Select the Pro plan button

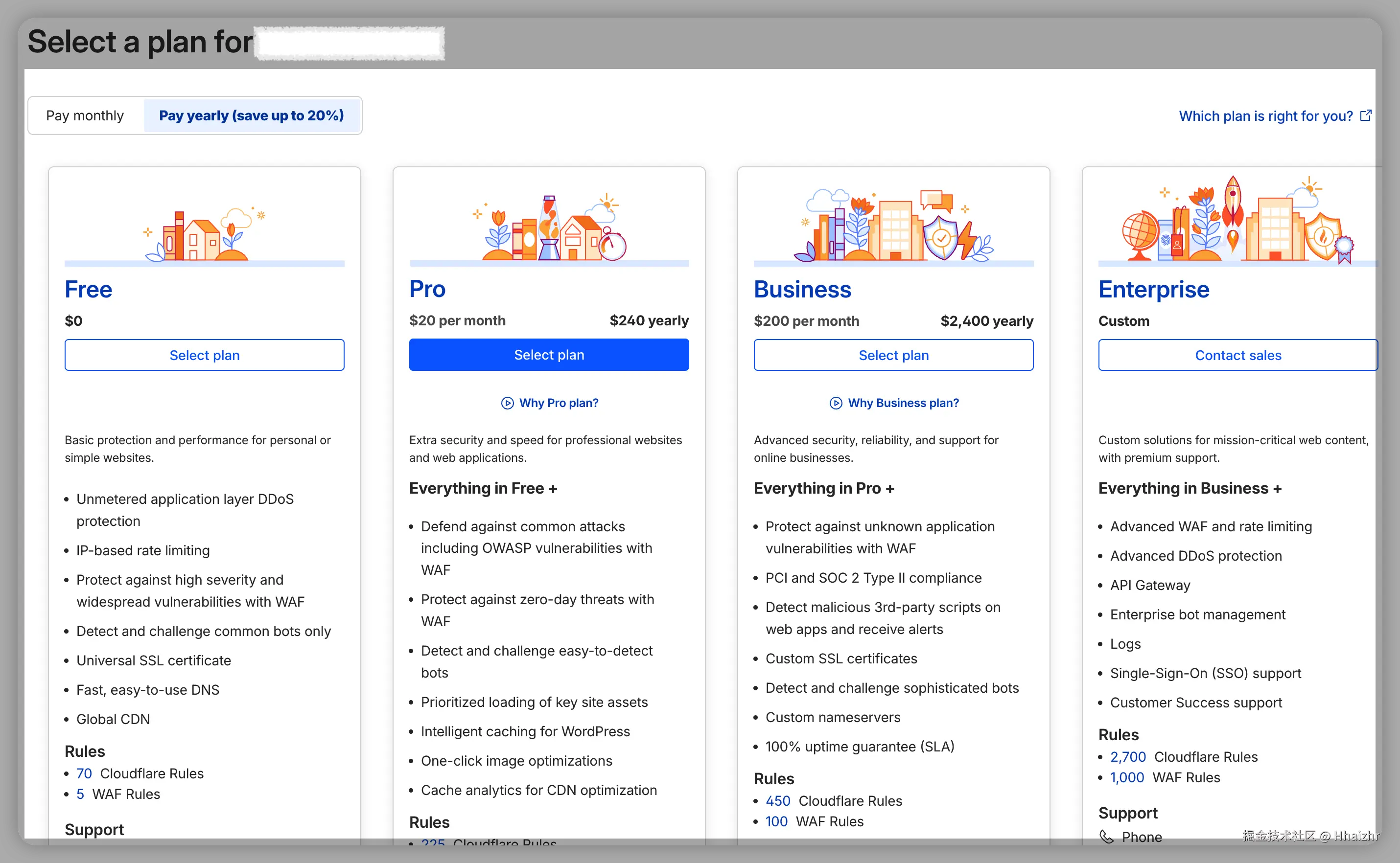tap(549, 355)
